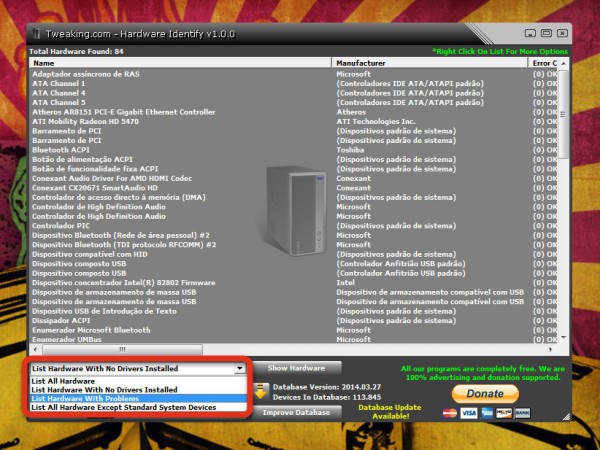Click the Bank payment icon
This screenshot has height=450, width=600.
click(x=523, y=413)
